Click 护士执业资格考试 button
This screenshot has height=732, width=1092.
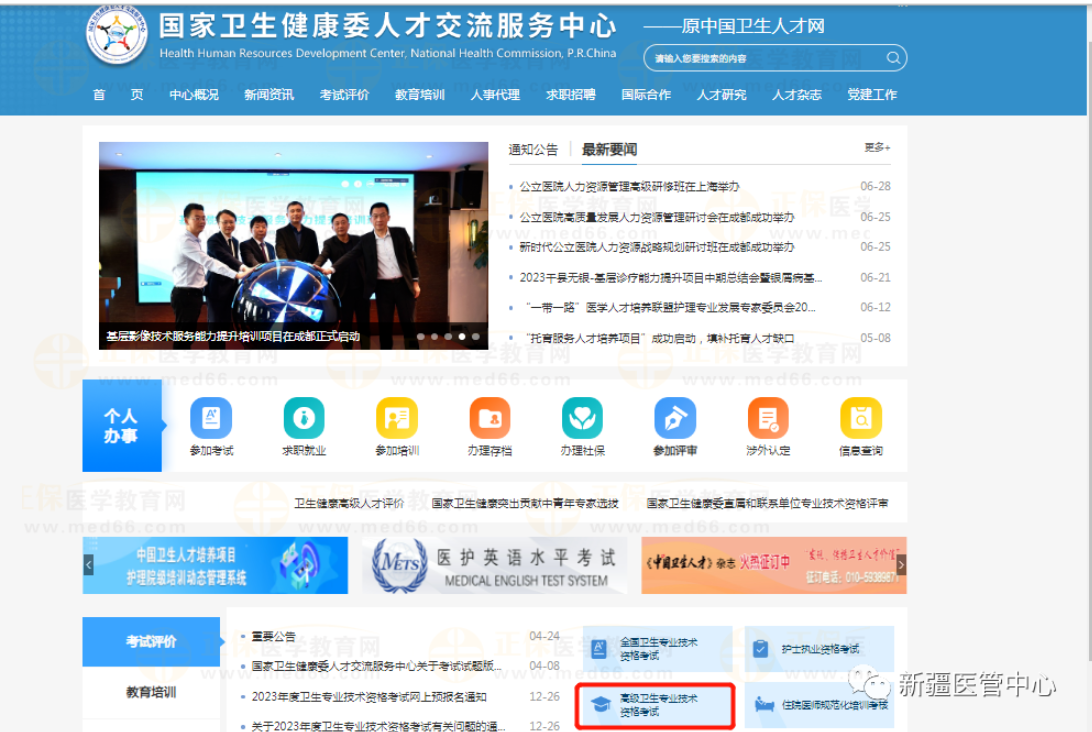(819, 649)
